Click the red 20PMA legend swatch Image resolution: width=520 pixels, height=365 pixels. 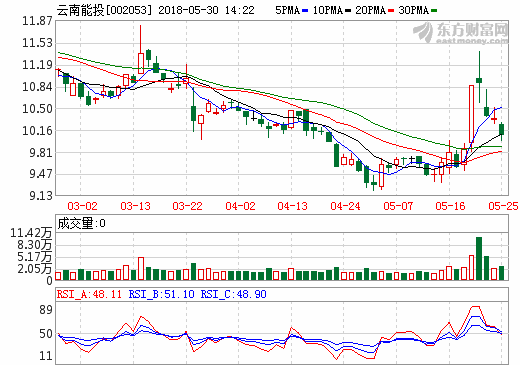(x=391, y=11)
